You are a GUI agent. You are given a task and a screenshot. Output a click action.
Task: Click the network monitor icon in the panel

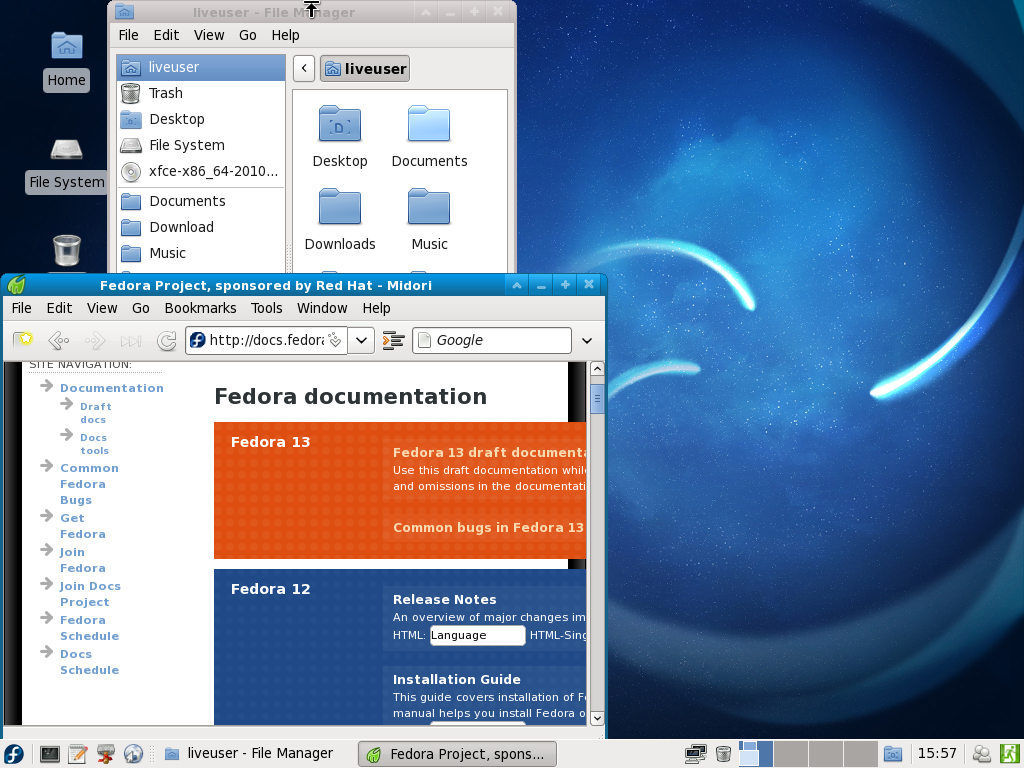[696, 754]
